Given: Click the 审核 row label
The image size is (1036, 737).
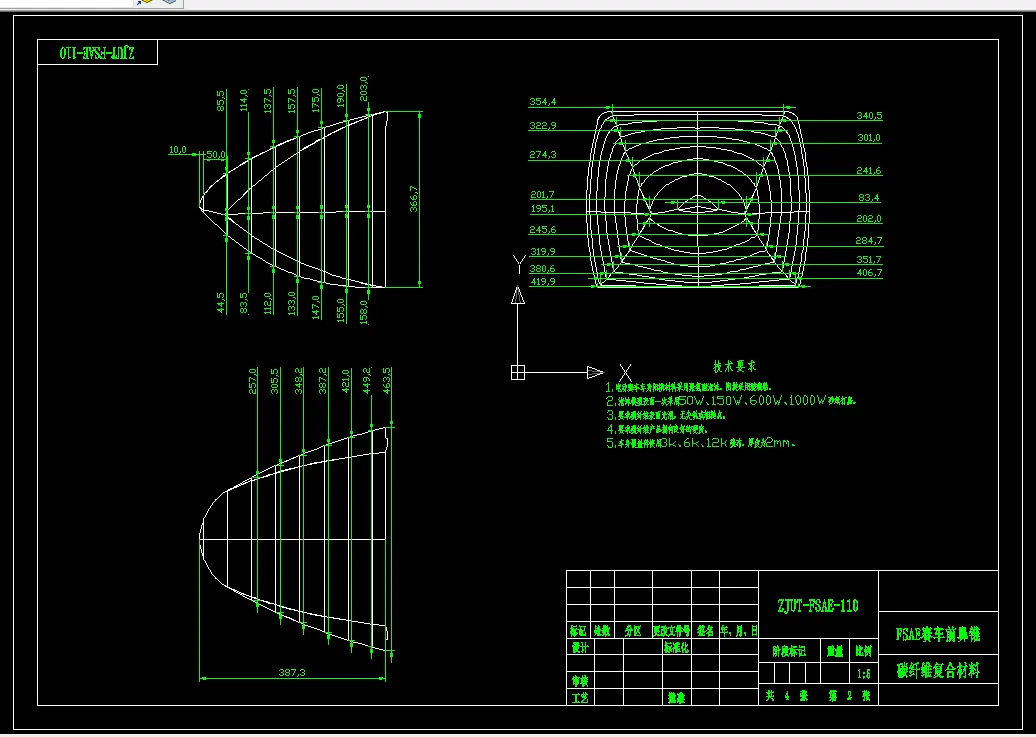Looking at the screenshot, I should tap(579, 680).
